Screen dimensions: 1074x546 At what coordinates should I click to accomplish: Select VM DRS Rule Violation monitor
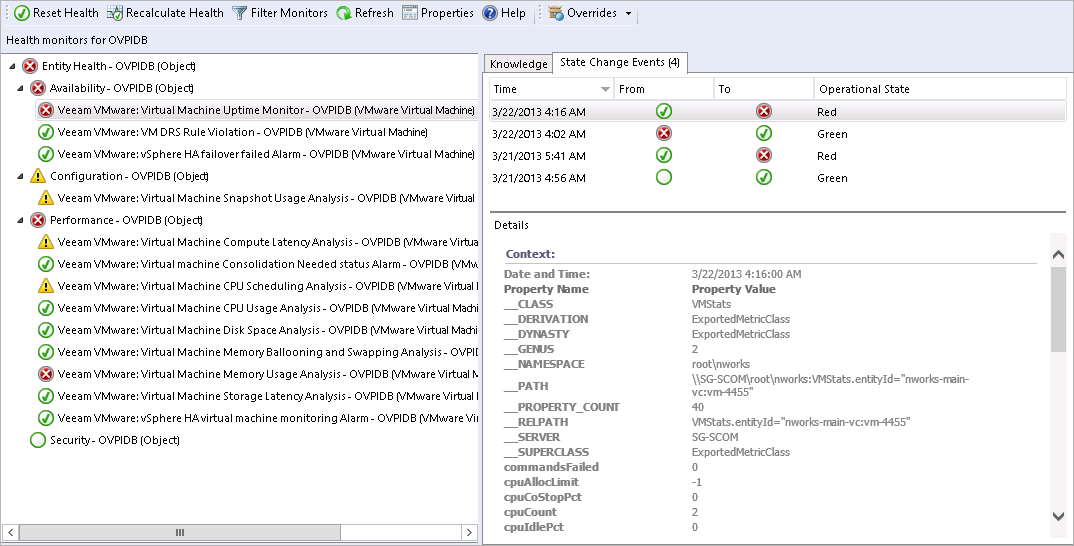point(242,132)
